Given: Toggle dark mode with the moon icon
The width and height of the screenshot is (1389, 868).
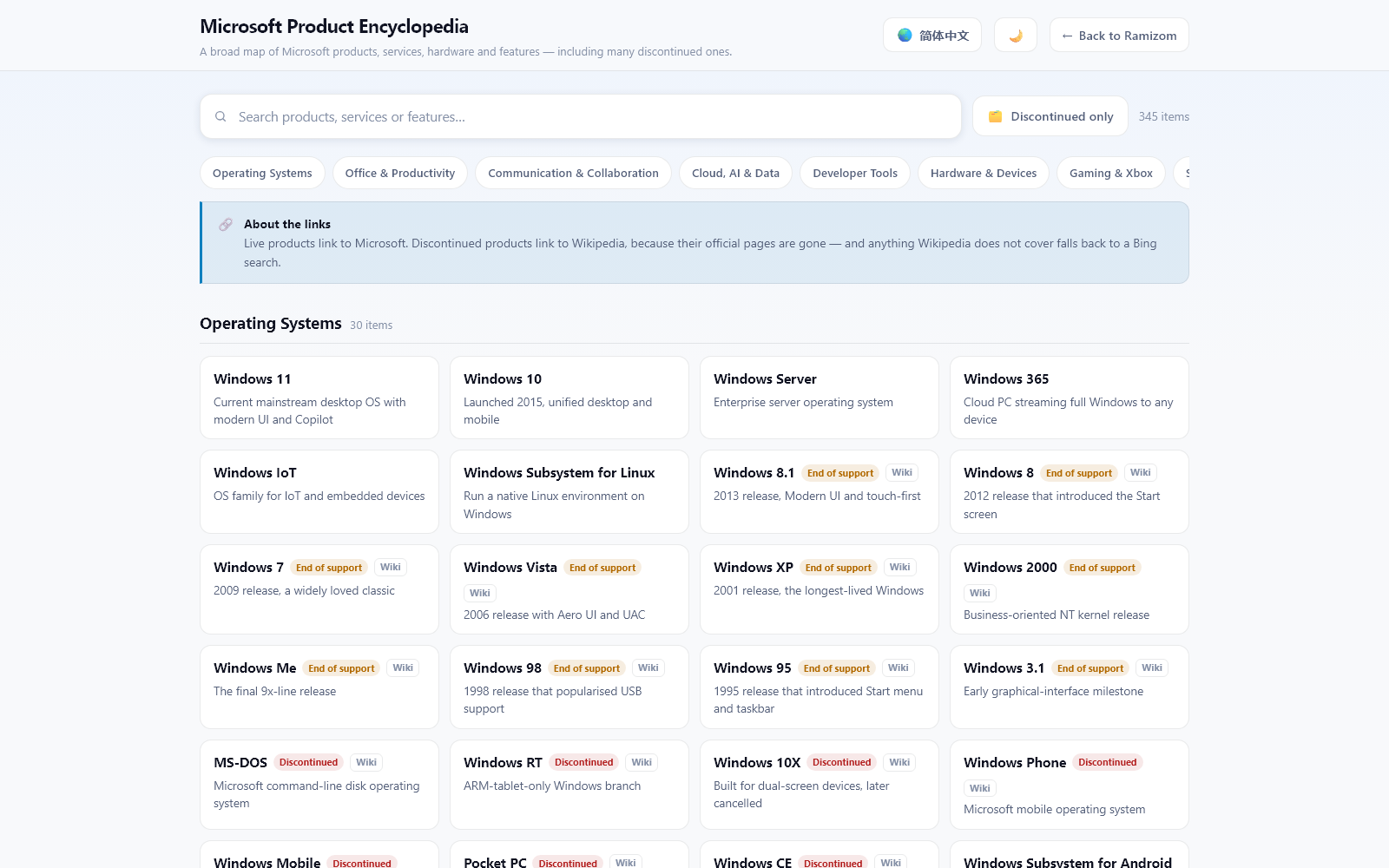Looking at the screenshot, I should [1016, 36].
